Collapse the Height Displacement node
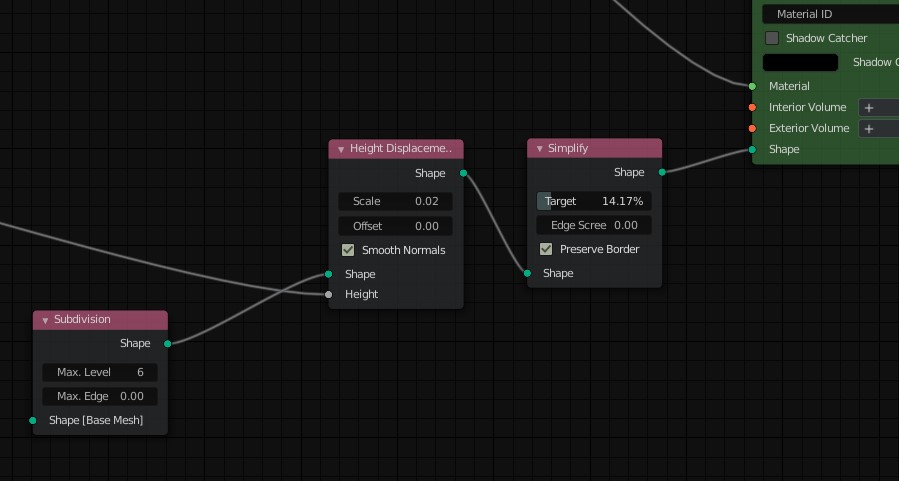Image resolution: width=899 pixels, height=481 pixels. (x=341, y=149)
